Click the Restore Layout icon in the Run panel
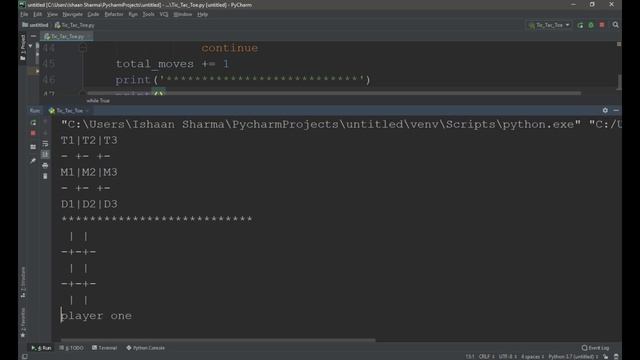This screenshot has height=360, width=640. coord(33,147)
